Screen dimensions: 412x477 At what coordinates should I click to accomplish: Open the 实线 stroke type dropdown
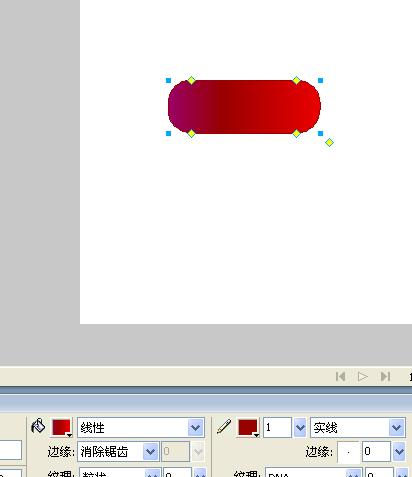pyautogui.click(x=396, y=427)
